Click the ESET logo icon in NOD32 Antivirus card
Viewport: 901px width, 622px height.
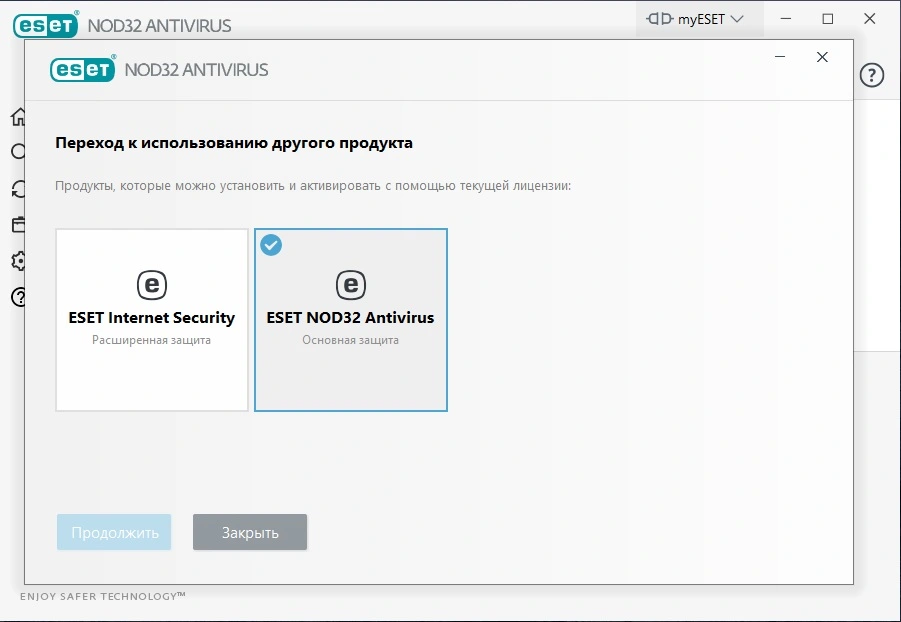pyautogui.click(x=351, y=285)
